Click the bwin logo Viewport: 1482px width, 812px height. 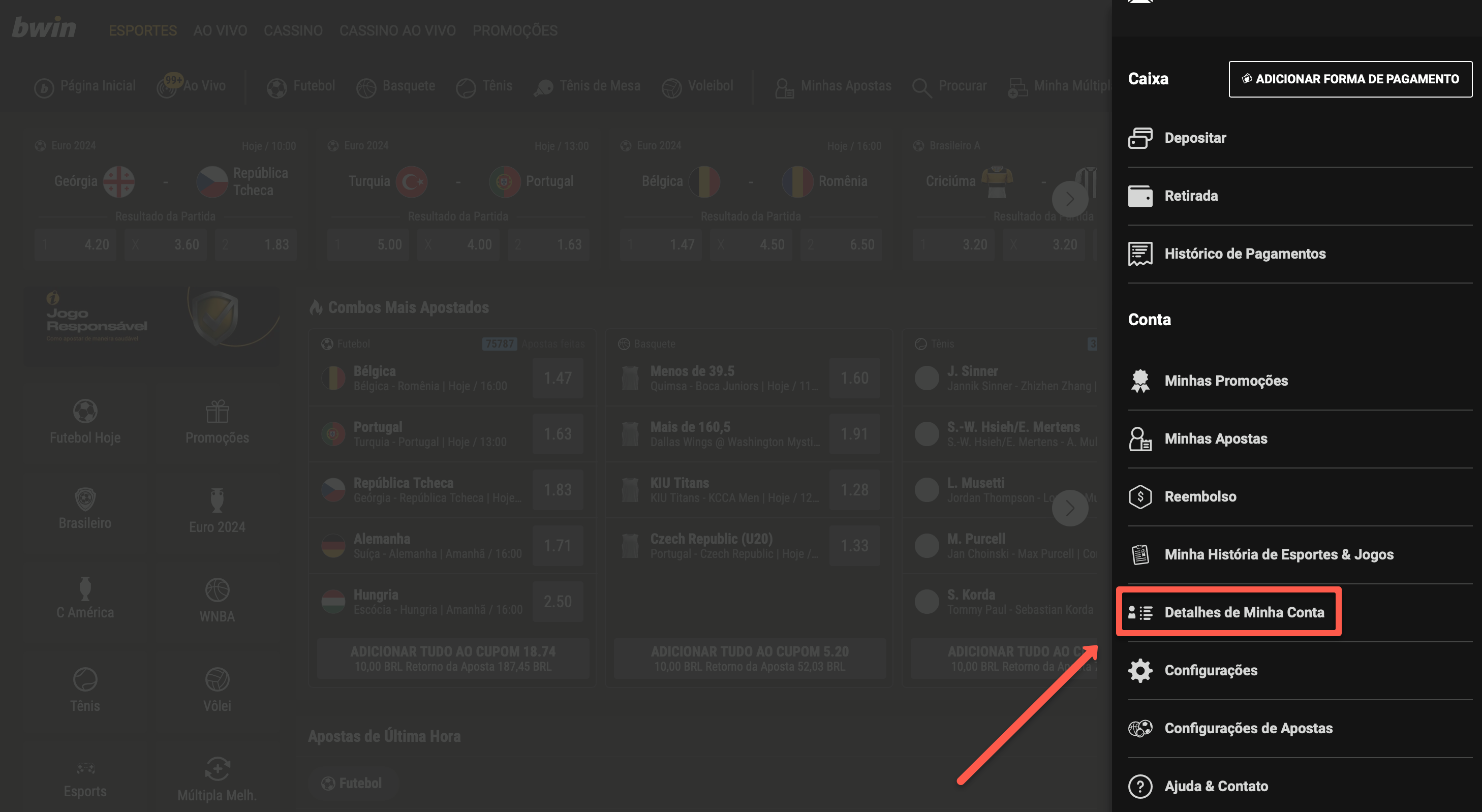[44, 27]
